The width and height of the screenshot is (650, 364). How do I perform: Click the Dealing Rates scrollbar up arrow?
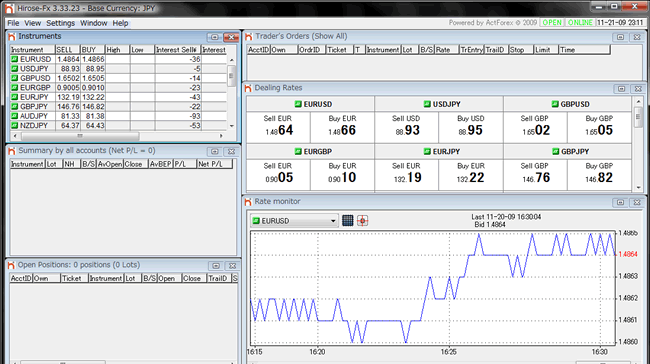(638, 102)
